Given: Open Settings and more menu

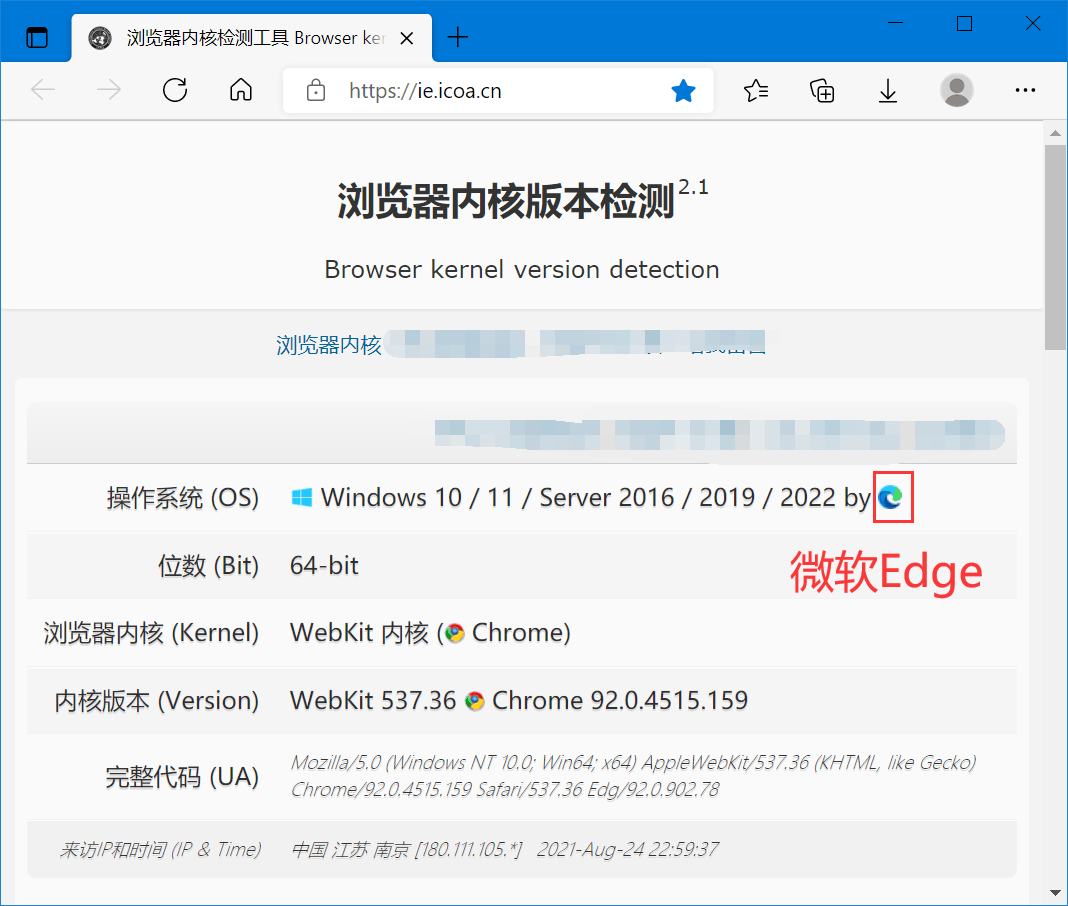Looking at the screenshot, I should click(x=1025, y=90).
